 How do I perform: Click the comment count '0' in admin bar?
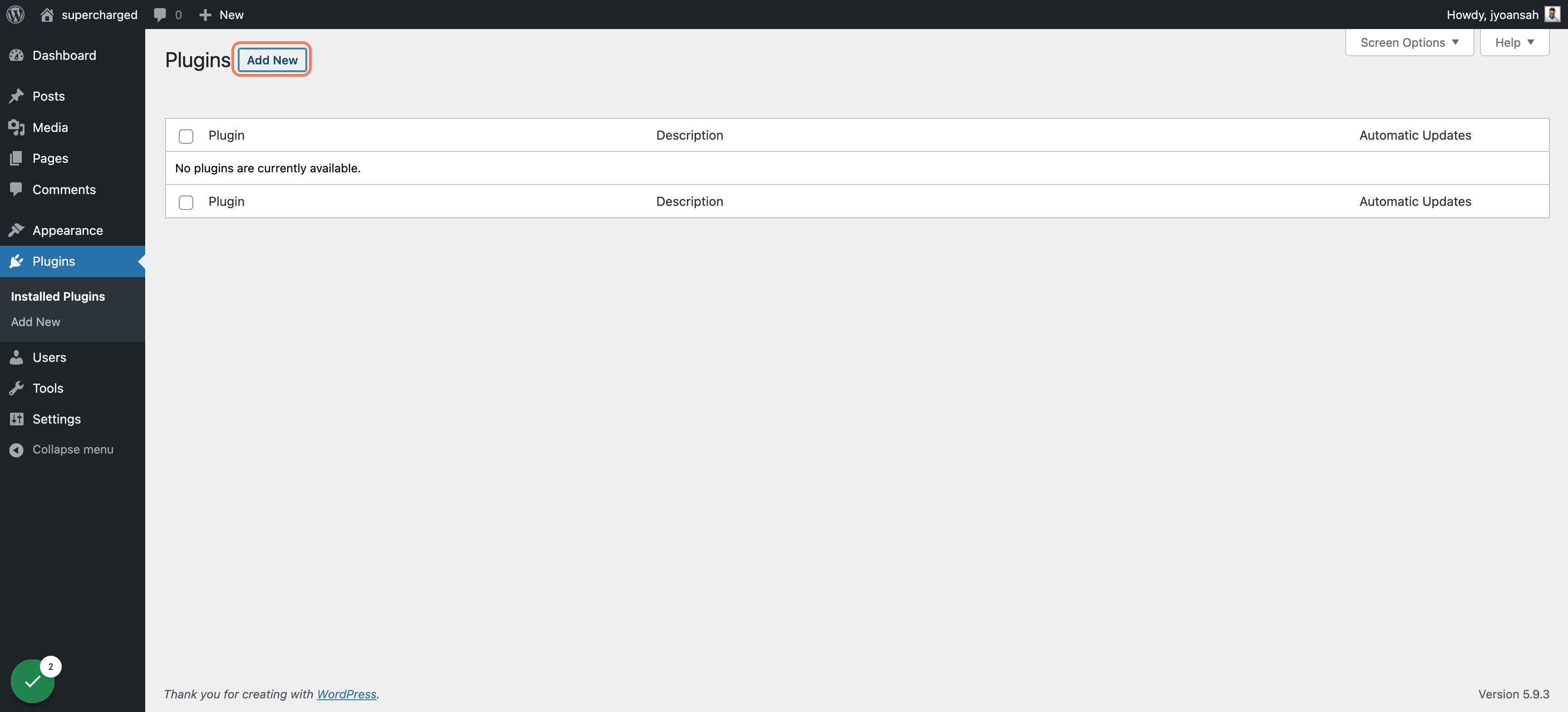178,15
